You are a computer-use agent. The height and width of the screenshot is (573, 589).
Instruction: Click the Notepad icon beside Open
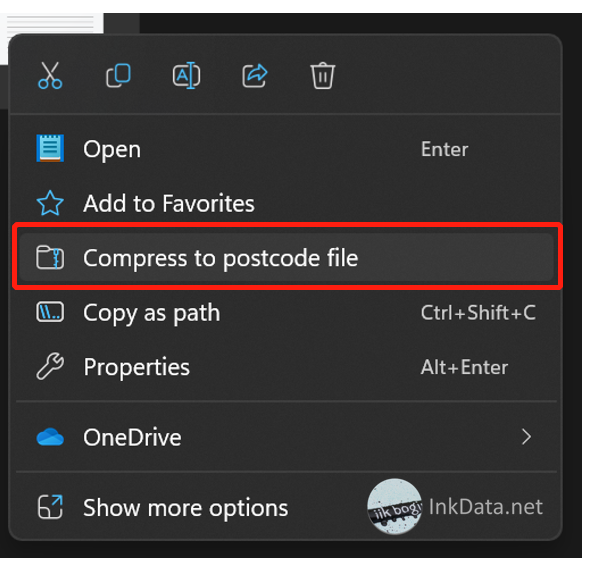(50, 149)
